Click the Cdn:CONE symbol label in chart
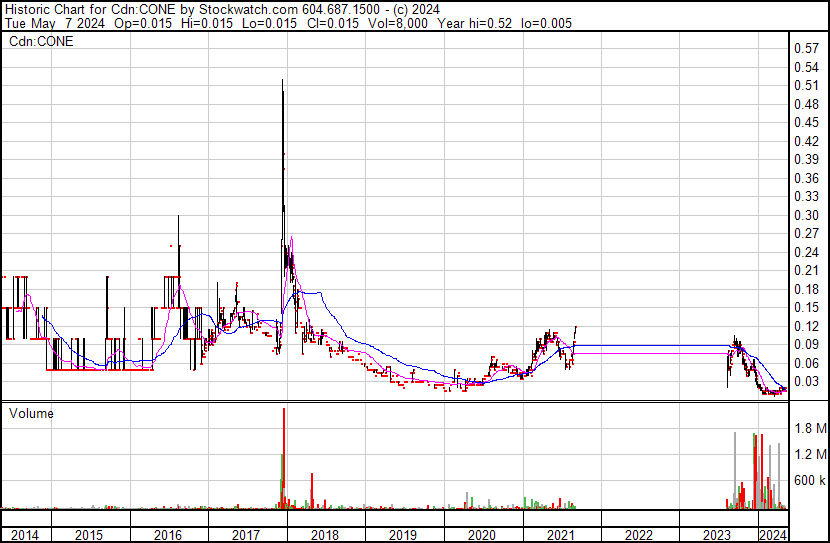830x543 pixels. 41,41
